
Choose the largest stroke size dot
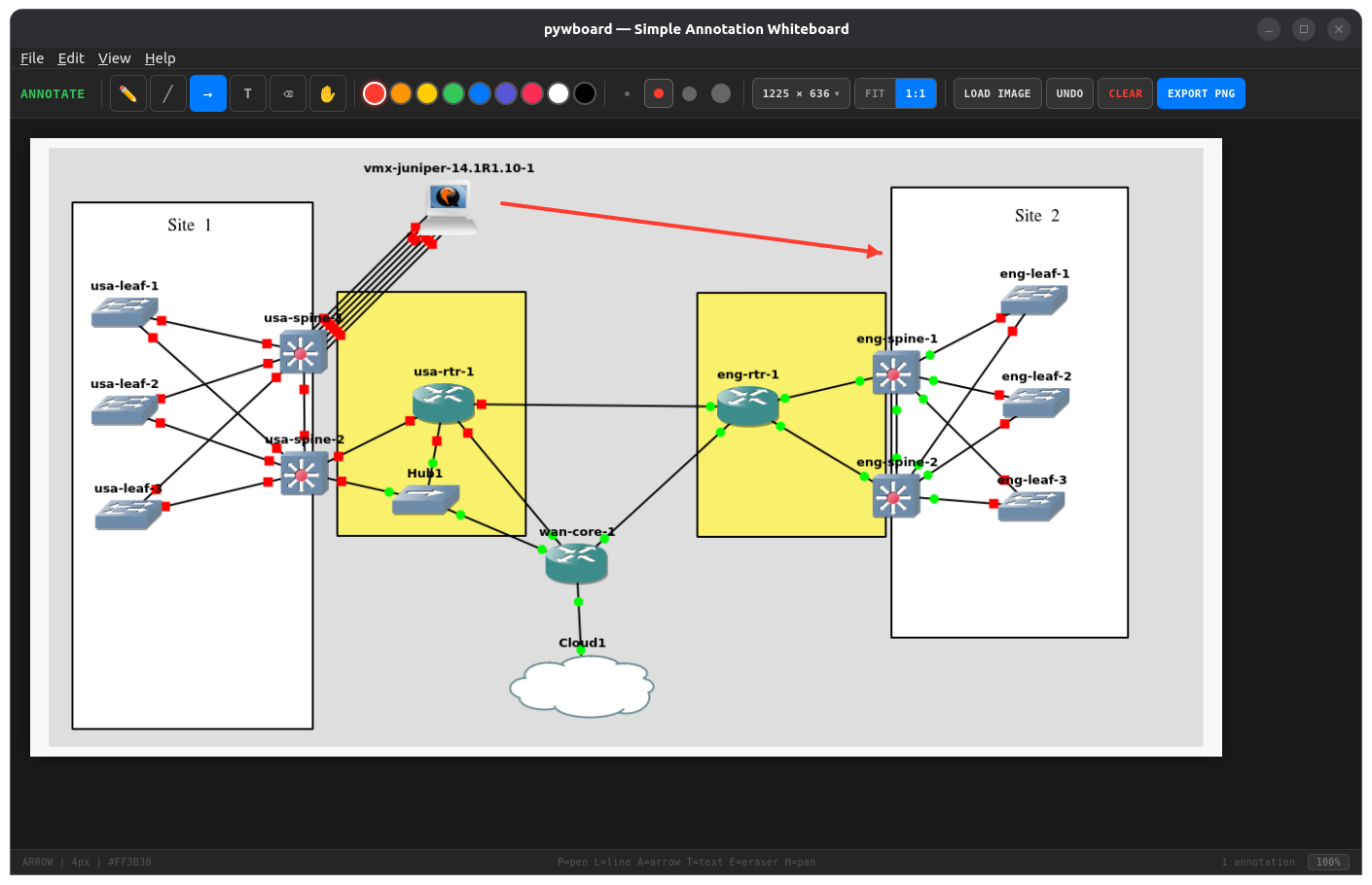[x=720, y=93]
